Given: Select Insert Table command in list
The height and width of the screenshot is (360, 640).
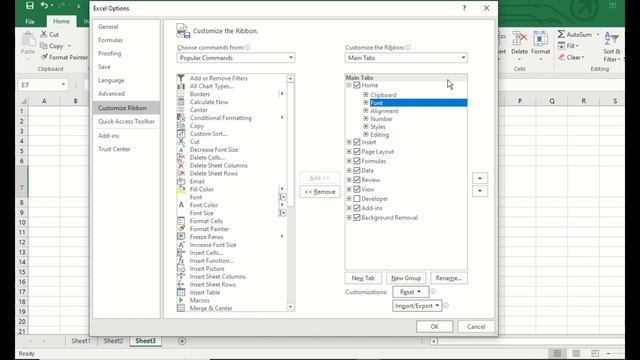Looking at the screenshot, I should tap(204, 292).
